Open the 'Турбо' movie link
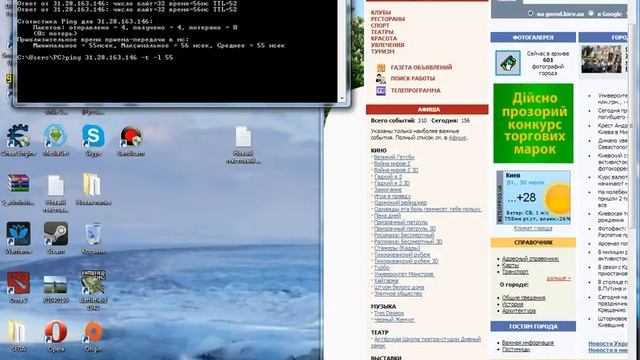The image size is (640, 360). (x=382, y=268)
